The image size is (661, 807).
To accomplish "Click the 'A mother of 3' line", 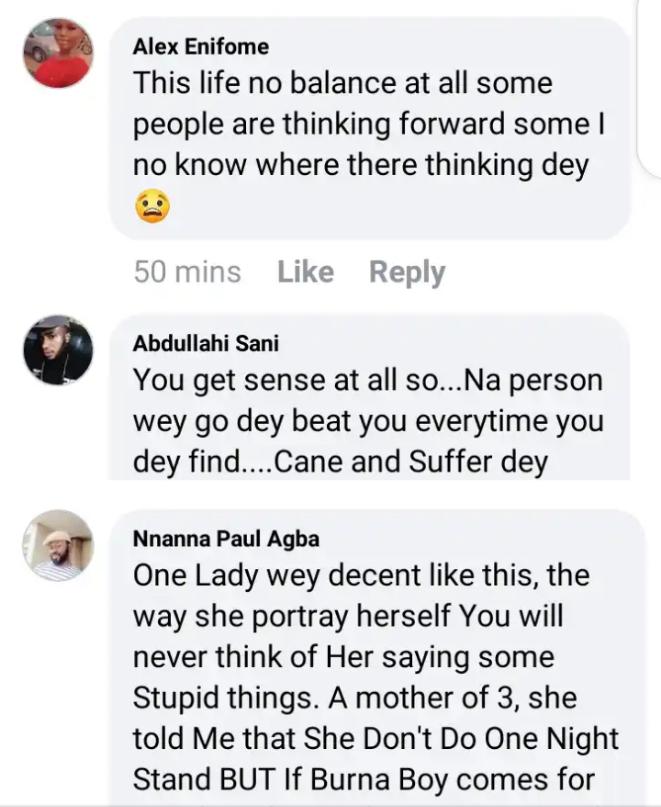I will click(x=355, y=697).
